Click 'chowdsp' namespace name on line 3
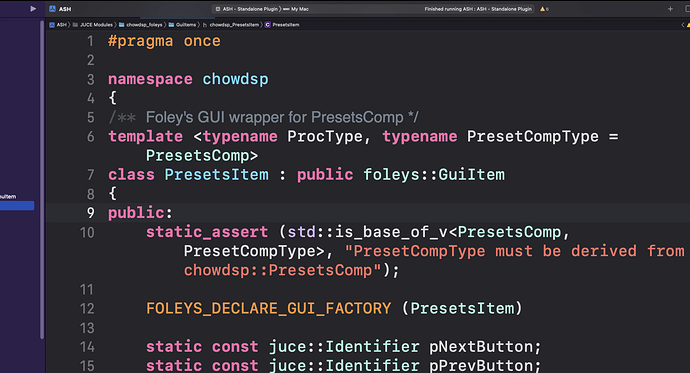The image size is (690, 373). click(x=235, y=80)
